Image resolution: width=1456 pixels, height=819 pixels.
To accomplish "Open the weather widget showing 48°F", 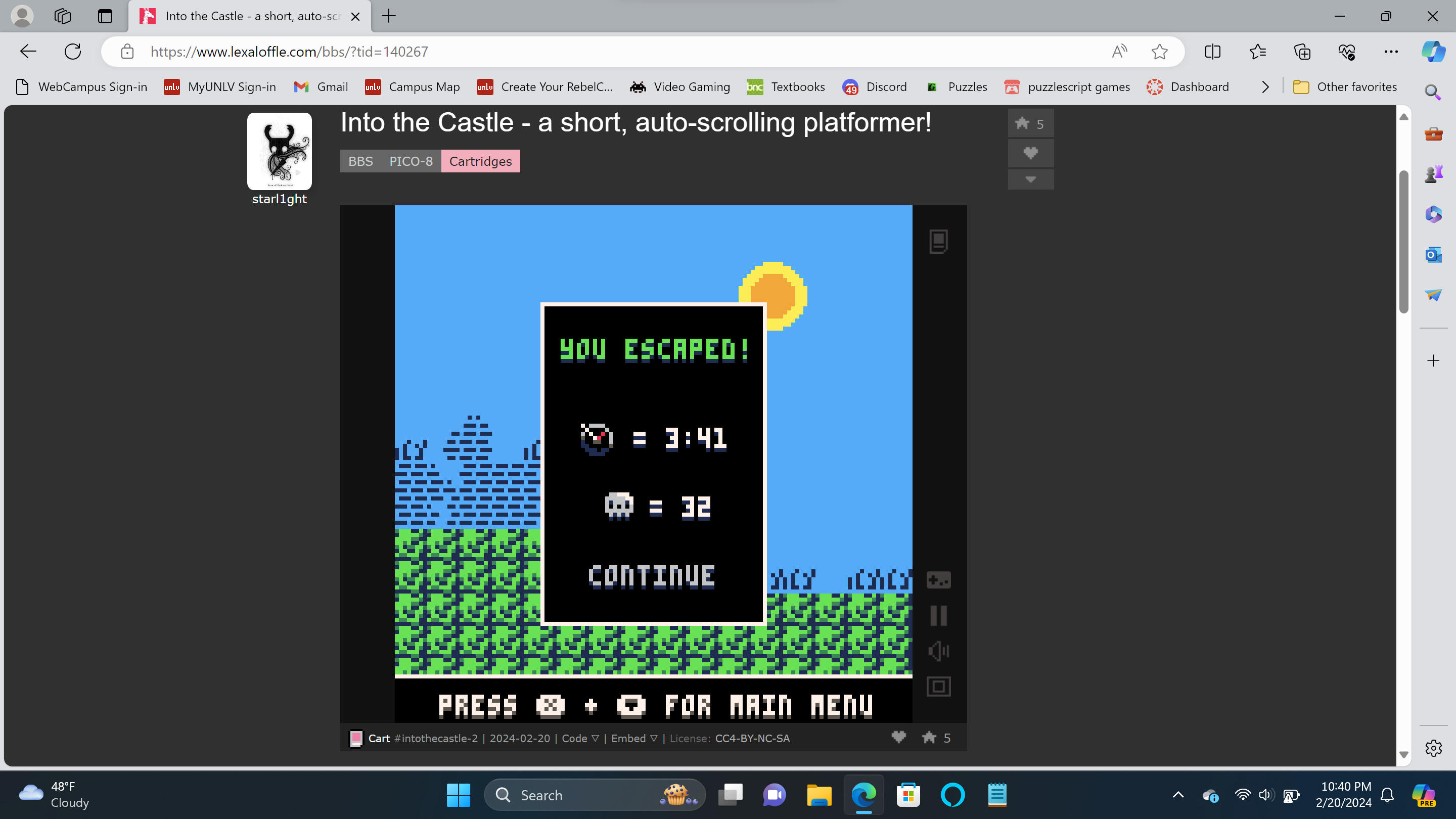I will (54, 795).
